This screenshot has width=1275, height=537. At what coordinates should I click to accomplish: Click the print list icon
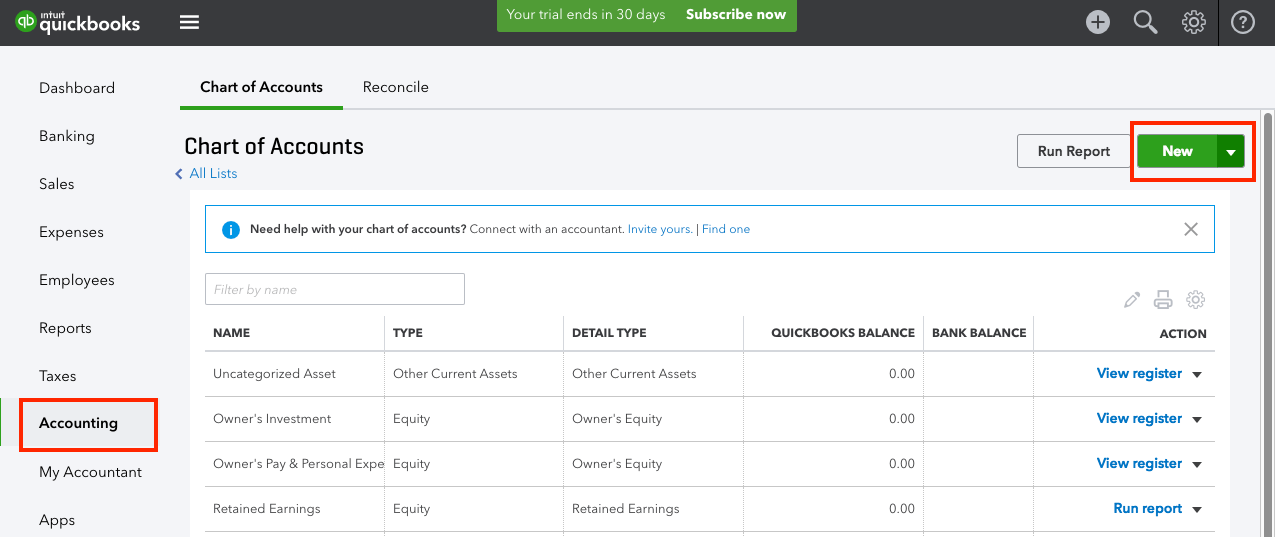click(x=1163, y=299)
